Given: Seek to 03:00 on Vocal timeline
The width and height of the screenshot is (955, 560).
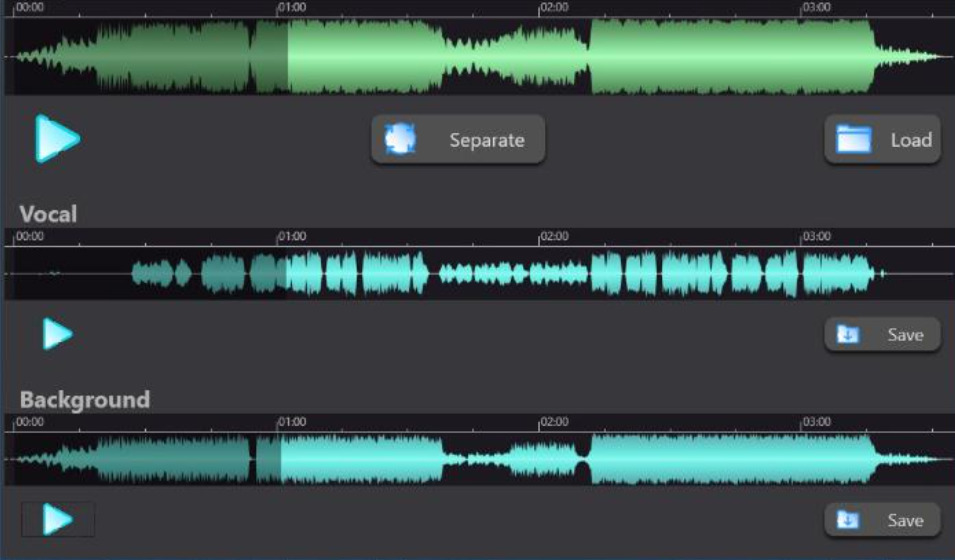Looking at the screenshot, I should pos(816,236).
